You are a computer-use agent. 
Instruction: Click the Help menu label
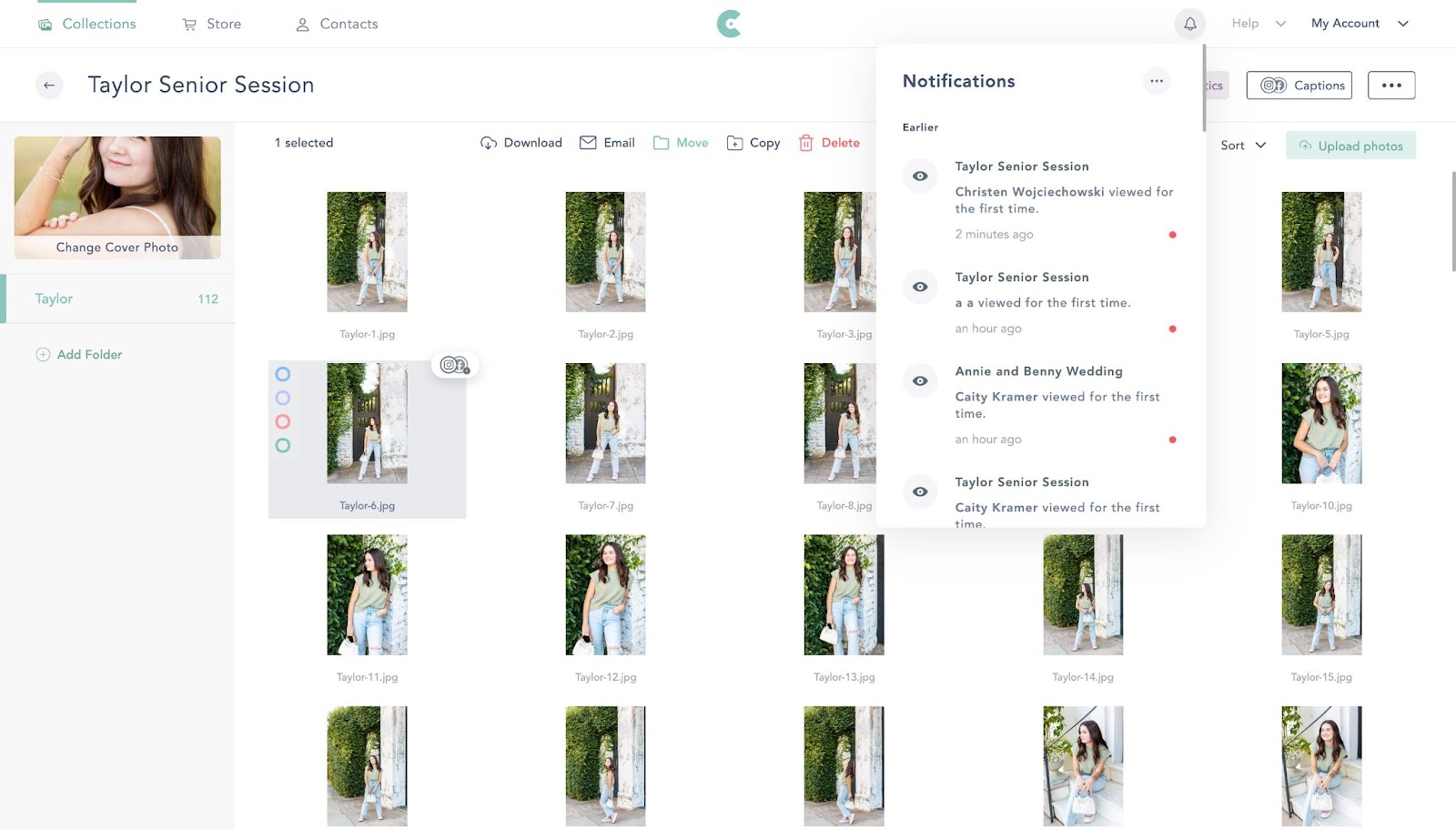point(1245,24)
